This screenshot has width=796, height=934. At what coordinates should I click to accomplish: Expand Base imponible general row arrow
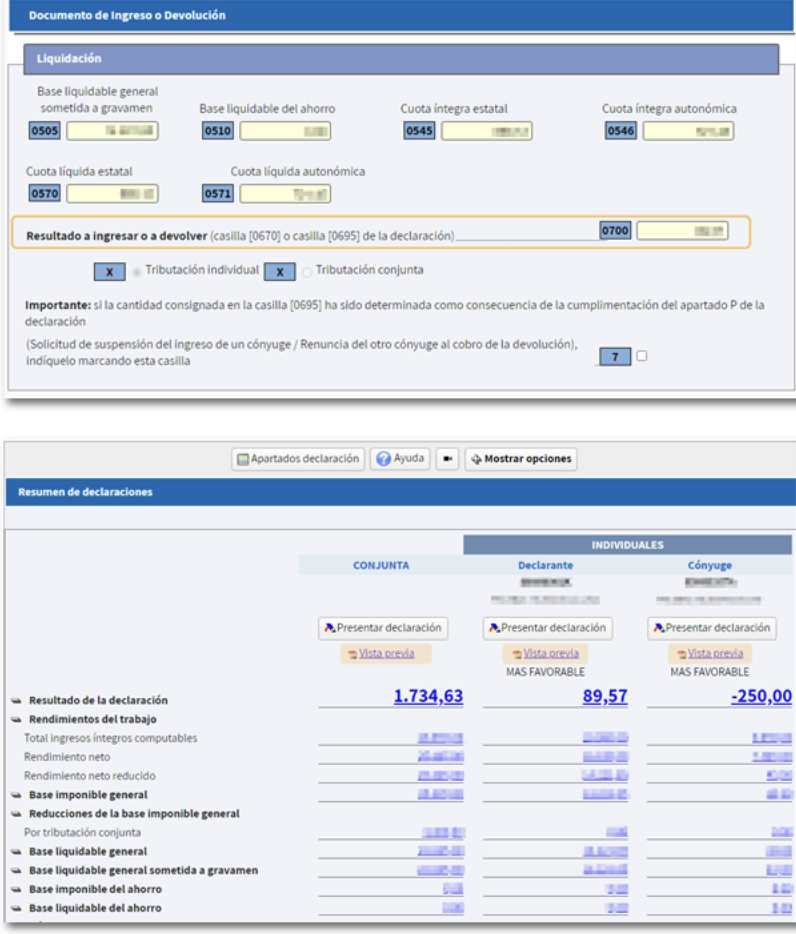16,795
